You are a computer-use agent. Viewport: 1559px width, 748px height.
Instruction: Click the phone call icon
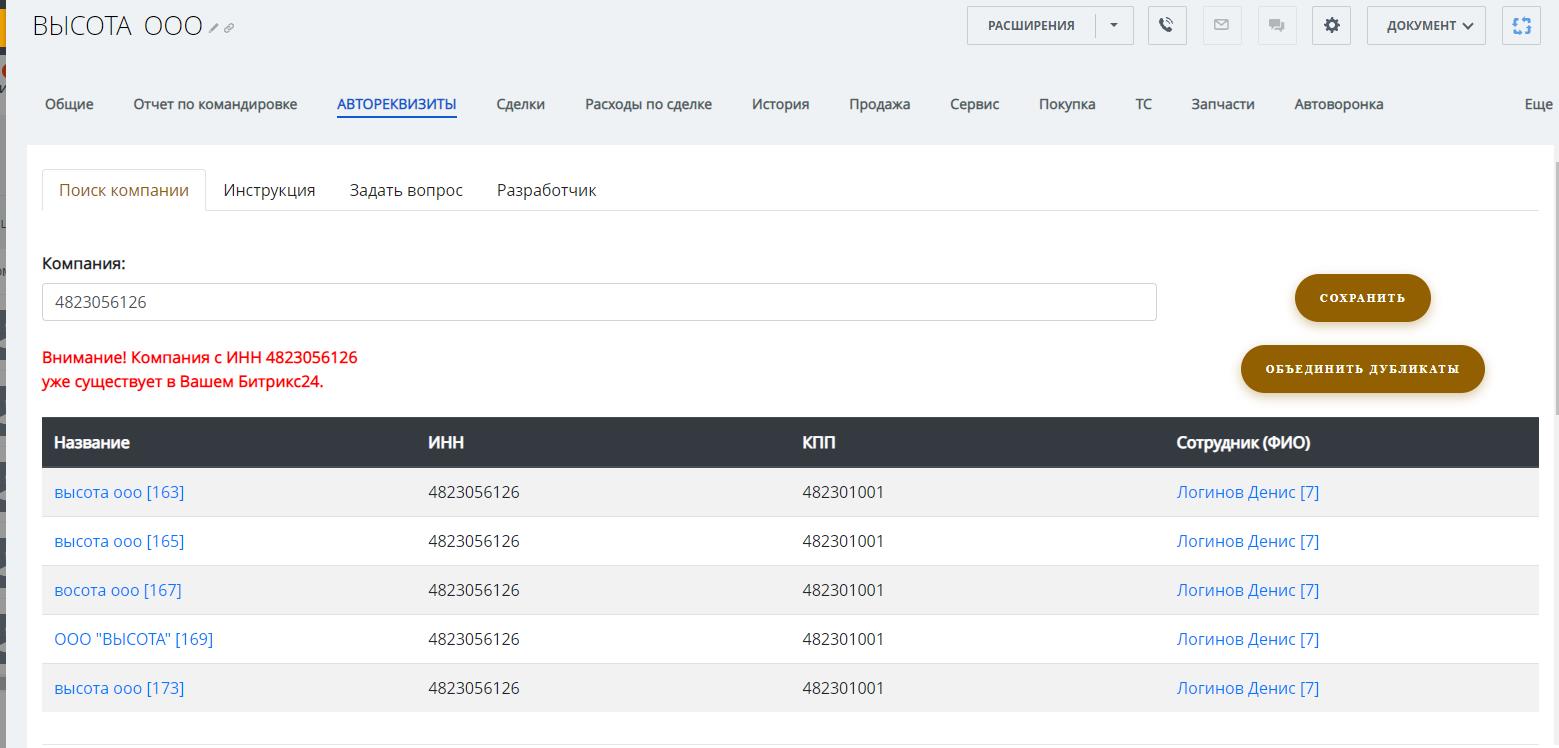click(1166, 26)
